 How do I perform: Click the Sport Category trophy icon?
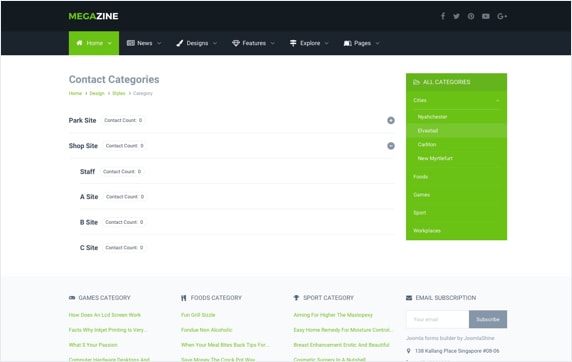[296, 298]
